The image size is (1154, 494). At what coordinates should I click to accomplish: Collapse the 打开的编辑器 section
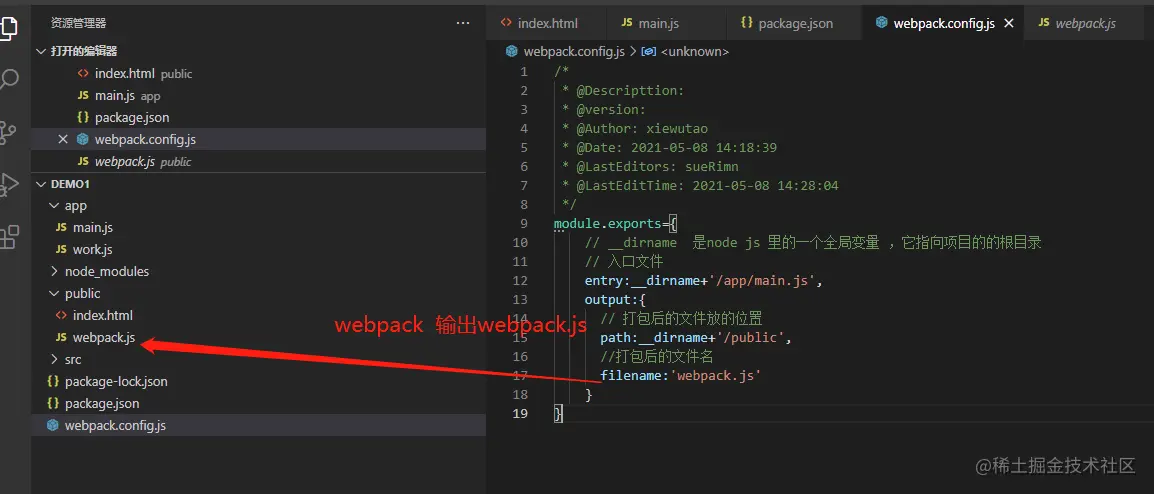84,51
